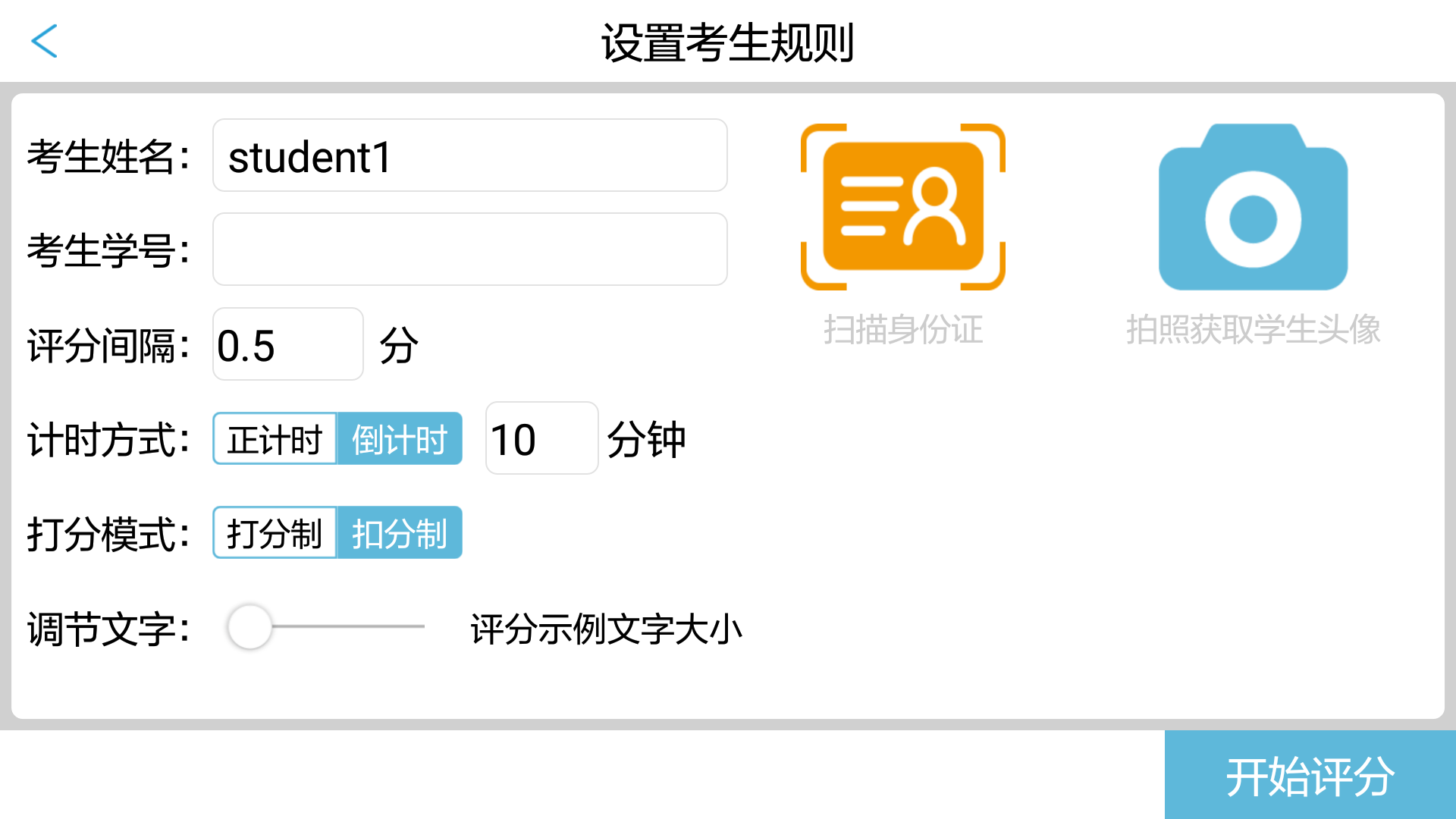The width and height of the screenshot is (1456, 819).
Task: Switch timing mode to 正计时
Action: tap(275, 438)
